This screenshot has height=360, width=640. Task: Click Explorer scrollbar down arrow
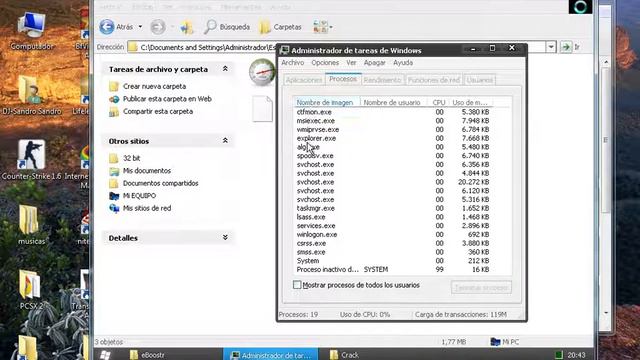[606, 313]
